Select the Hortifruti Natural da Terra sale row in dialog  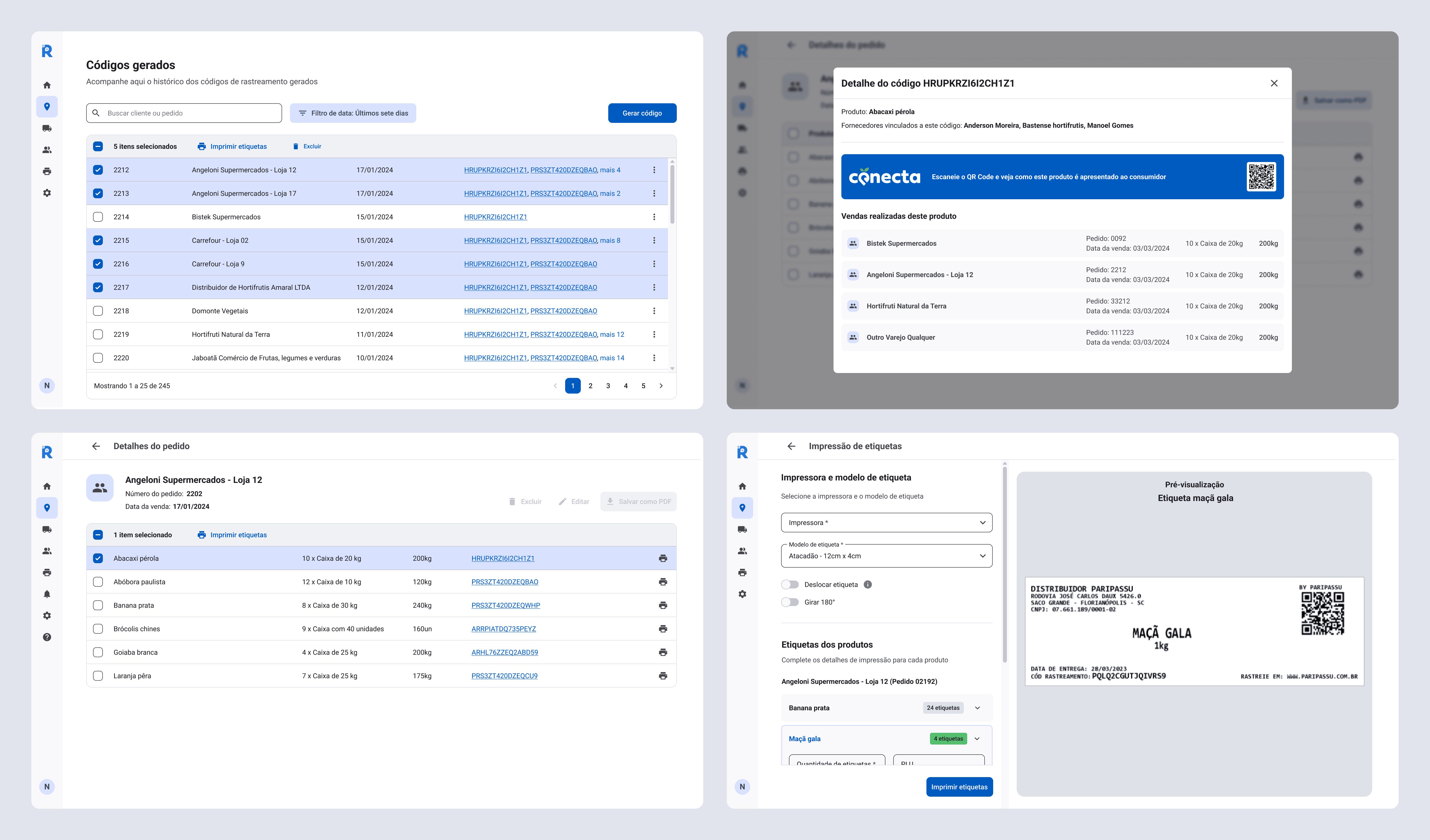(x=1062, y=306)
